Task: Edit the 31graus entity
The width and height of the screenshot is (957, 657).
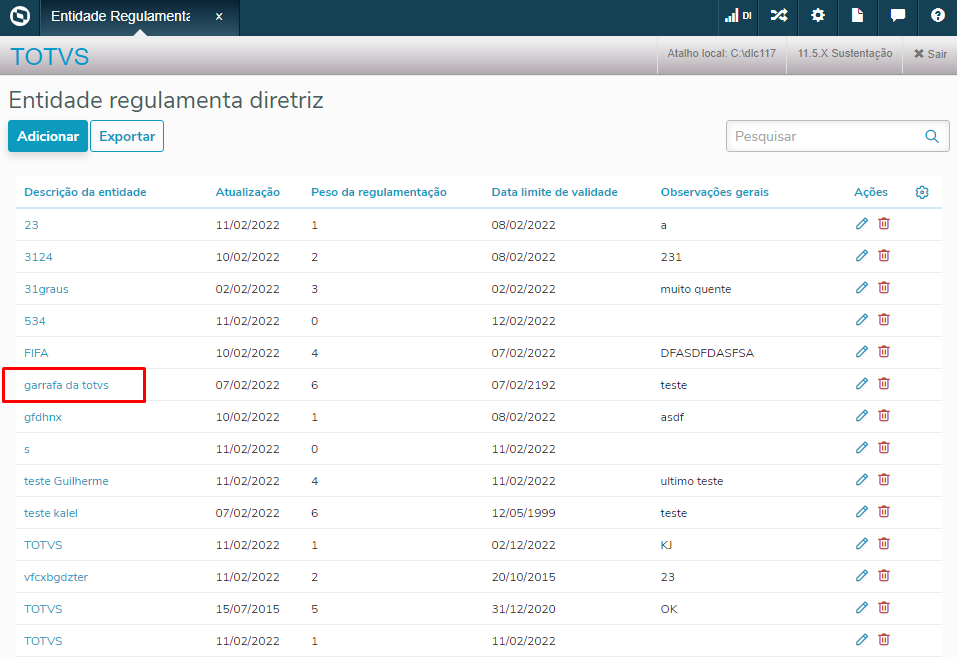Action: tap(862, 288)
